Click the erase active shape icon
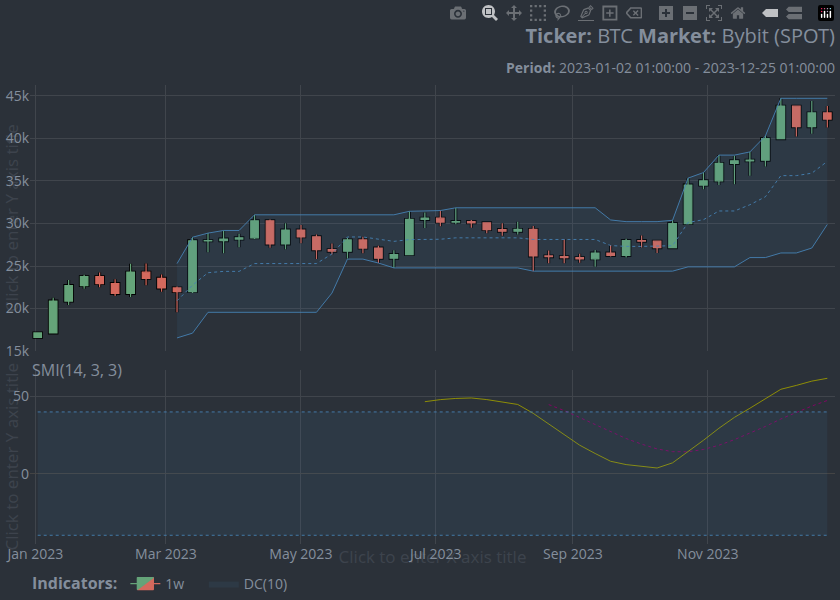840x600 pixels. click(634, 13)
